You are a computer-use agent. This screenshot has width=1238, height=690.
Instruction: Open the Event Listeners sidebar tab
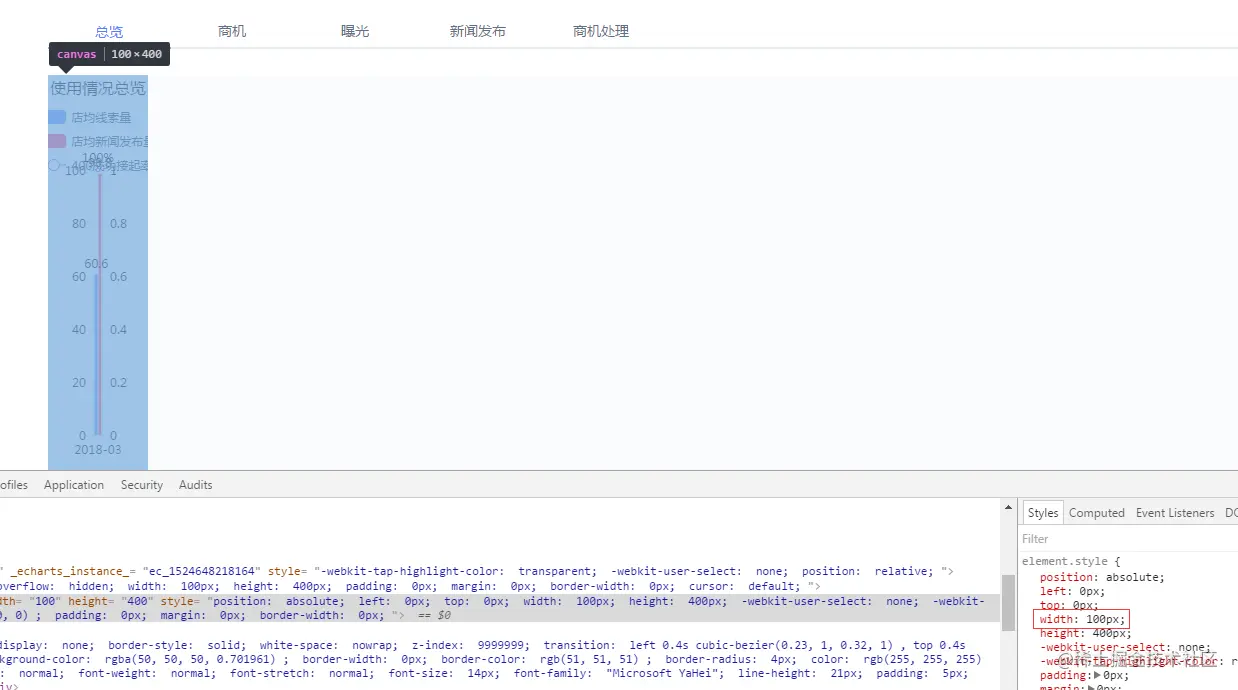pos(1175,513)
